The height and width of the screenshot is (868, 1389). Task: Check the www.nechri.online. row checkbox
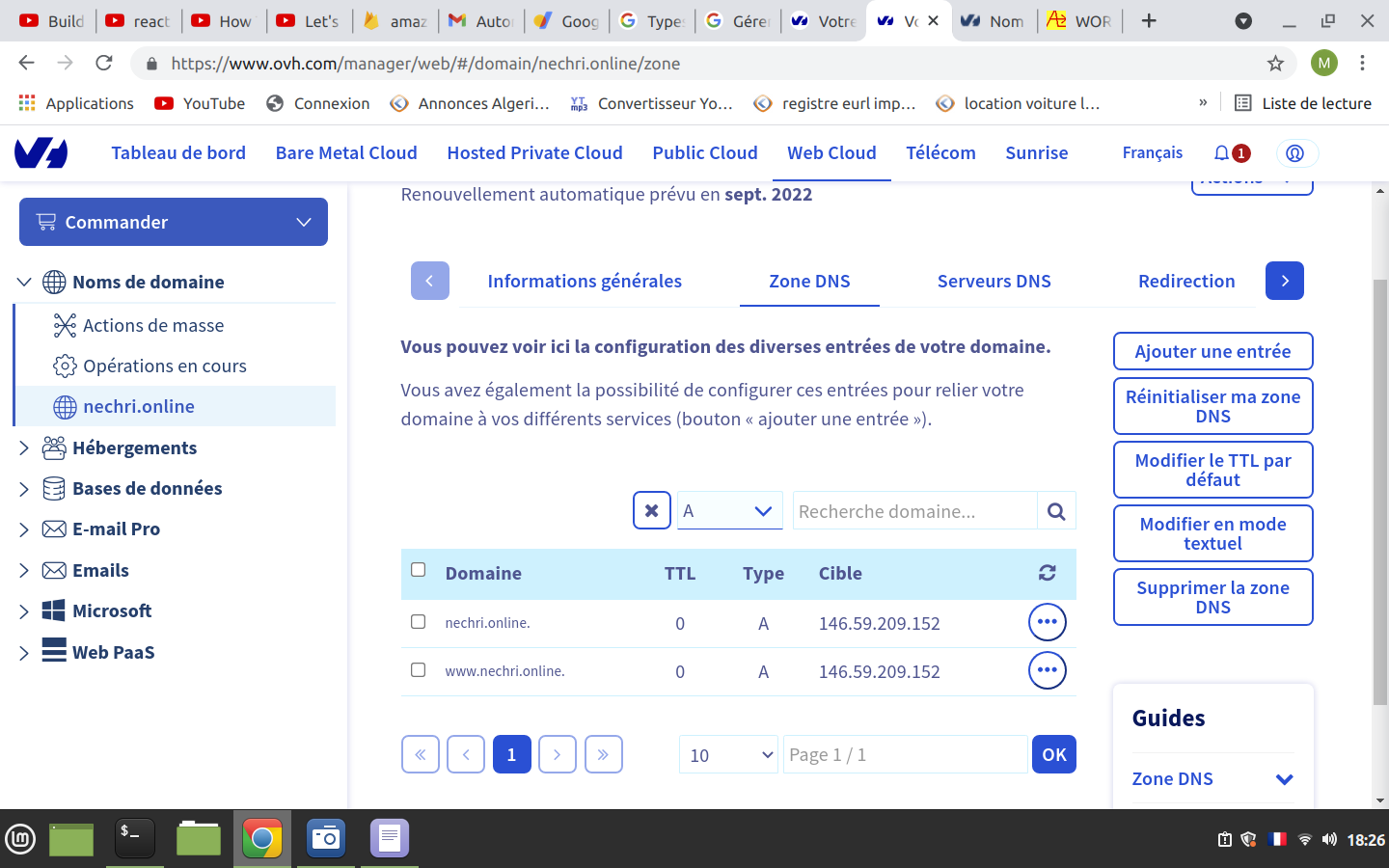tap(418, 670)
